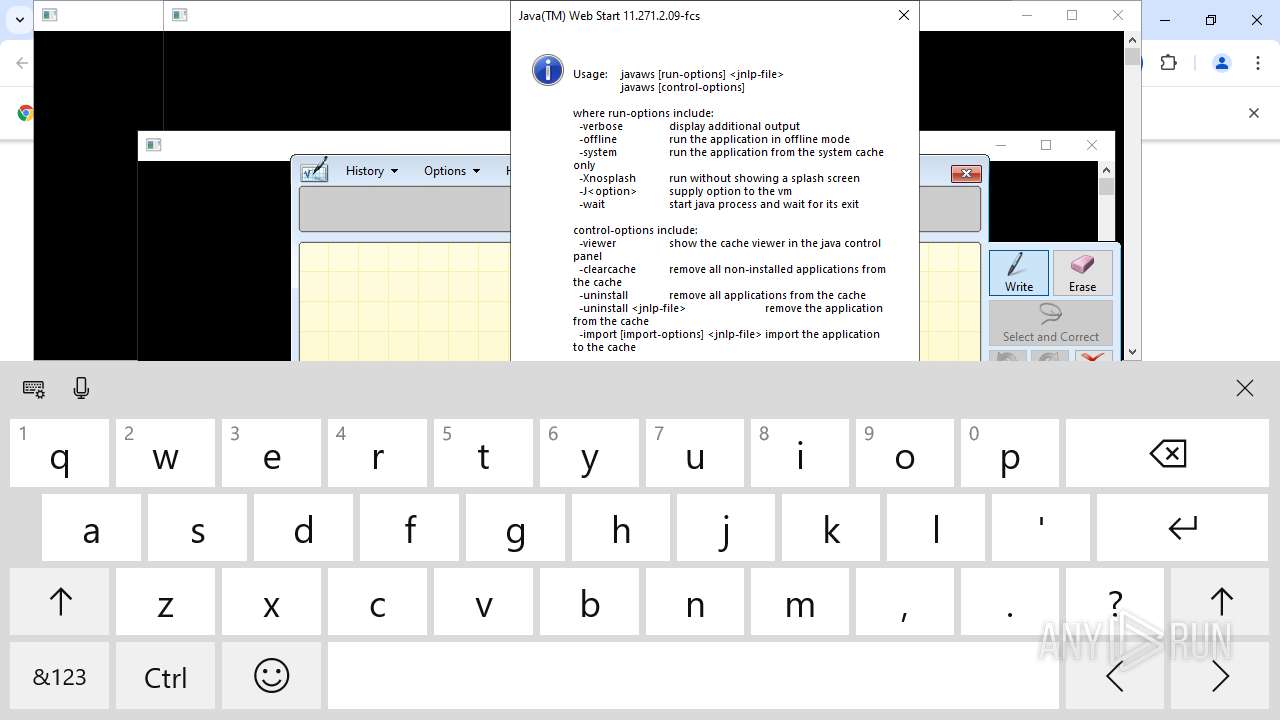Tap the t key
1280x720 pixels.
pyautogui.click(x=483, y=453)
